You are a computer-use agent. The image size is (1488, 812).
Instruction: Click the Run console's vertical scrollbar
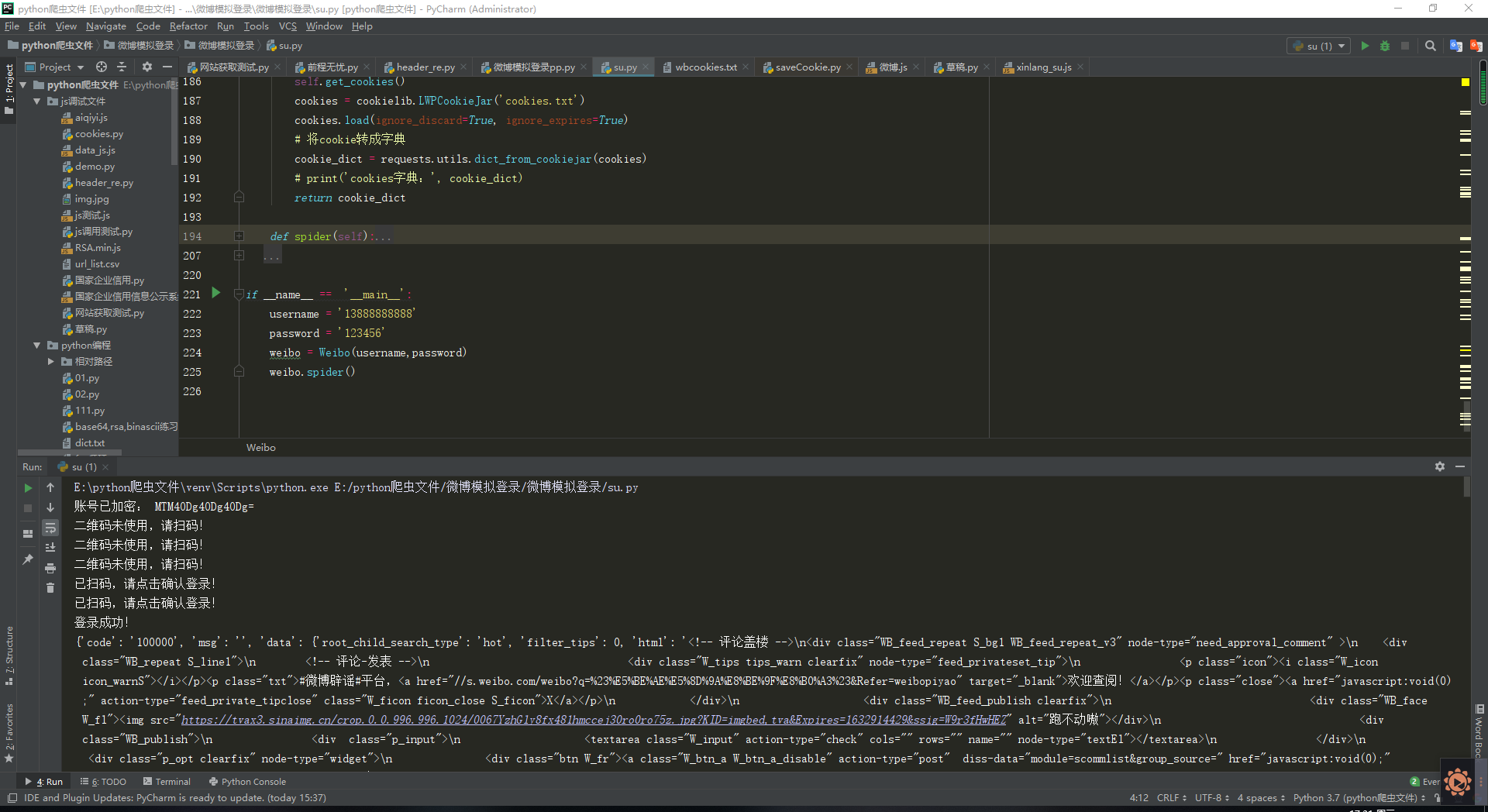[x=1467, y=487]
